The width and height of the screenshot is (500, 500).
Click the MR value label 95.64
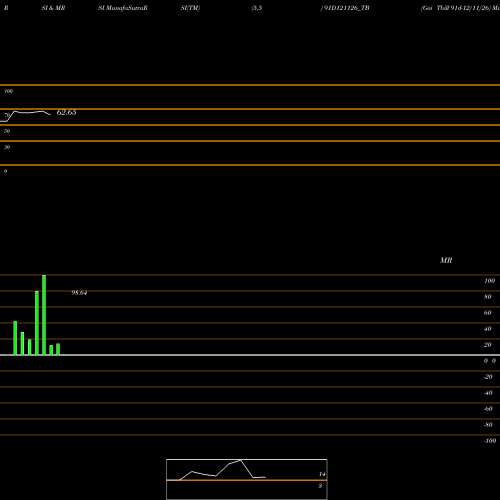click(79, 293)
